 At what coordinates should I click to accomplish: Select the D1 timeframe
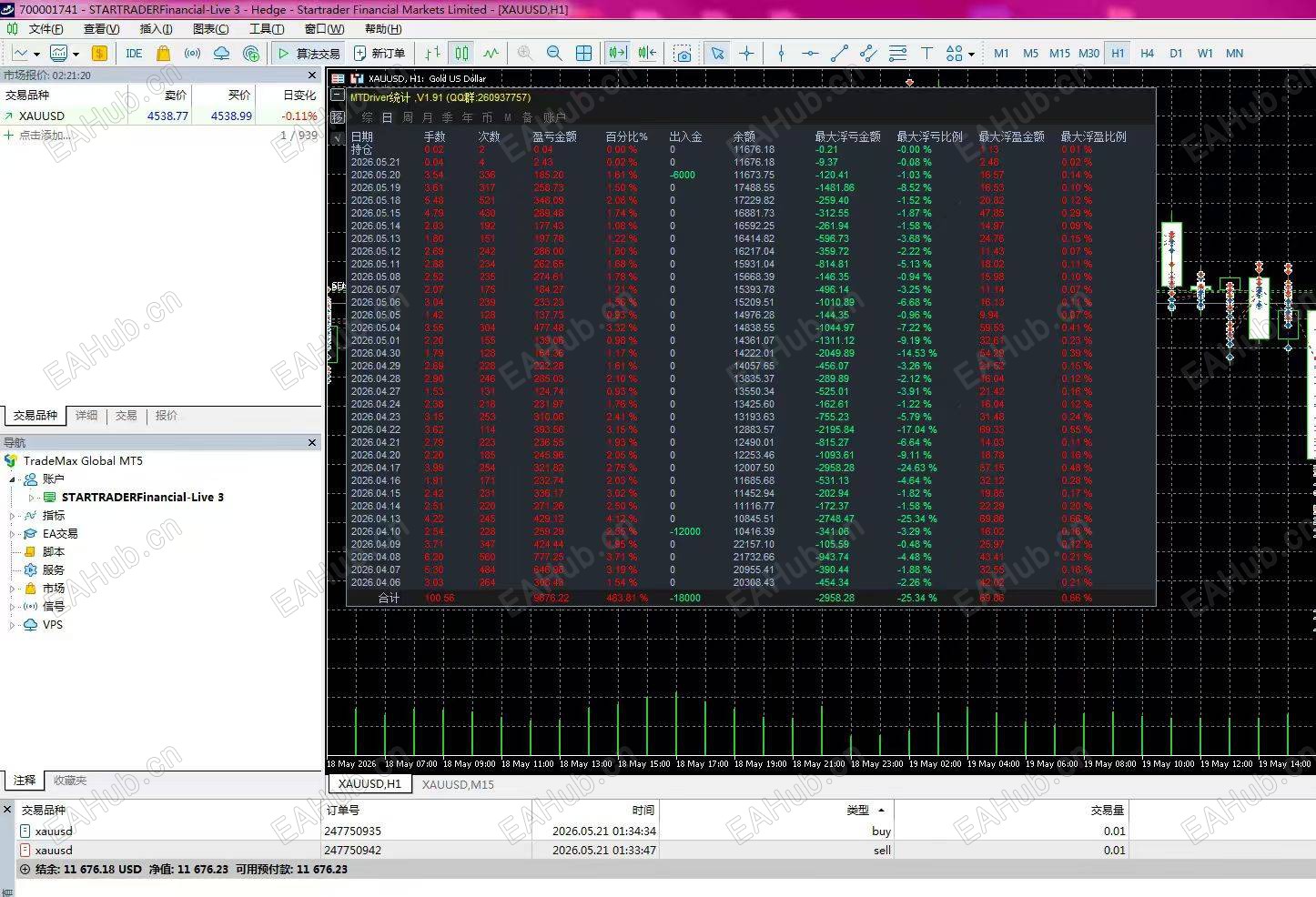[1176, 54]
